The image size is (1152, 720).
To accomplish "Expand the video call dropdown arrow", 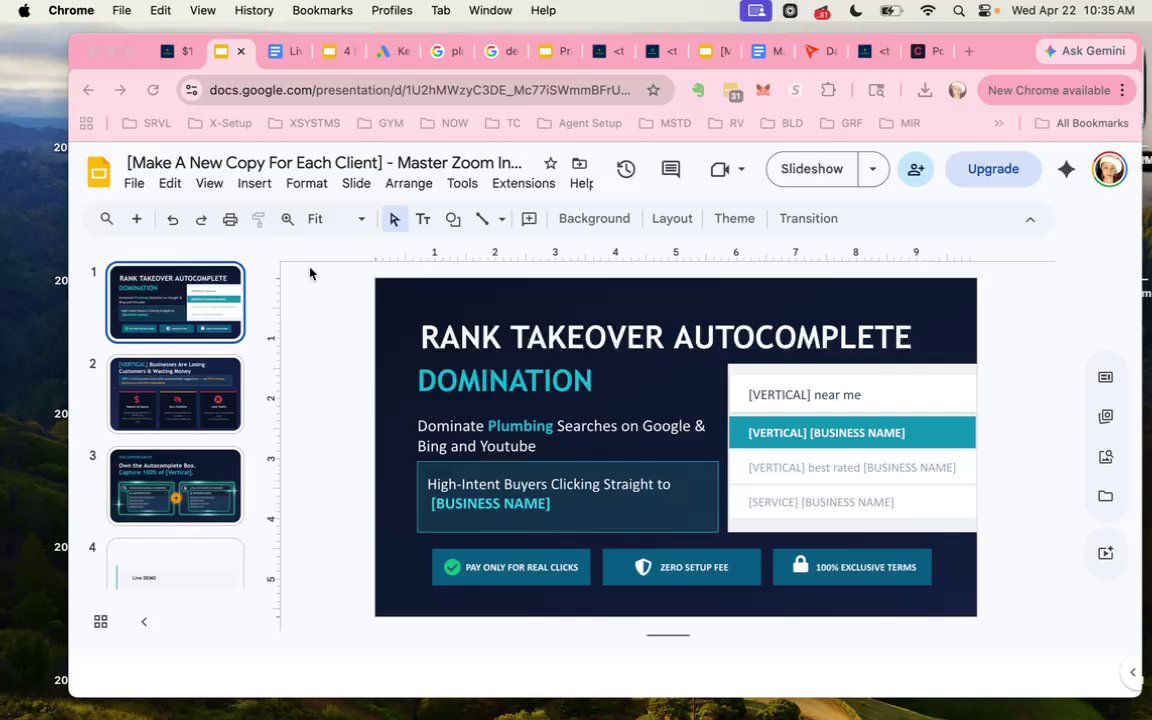I will (x=741, y=169).
